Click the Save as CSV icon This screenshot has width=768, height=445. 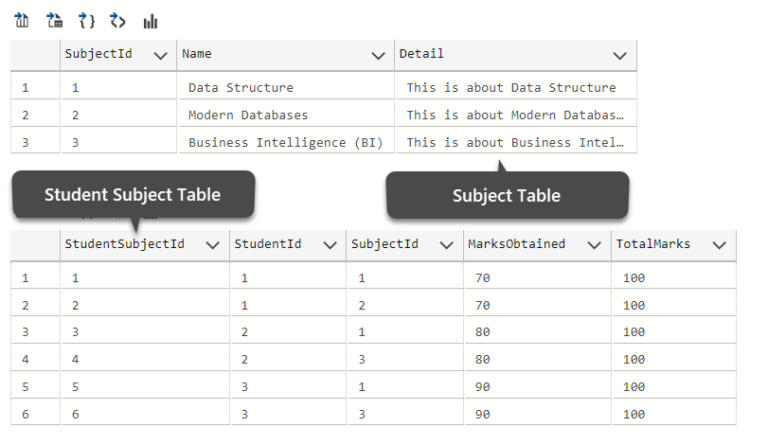click(22, 21)
